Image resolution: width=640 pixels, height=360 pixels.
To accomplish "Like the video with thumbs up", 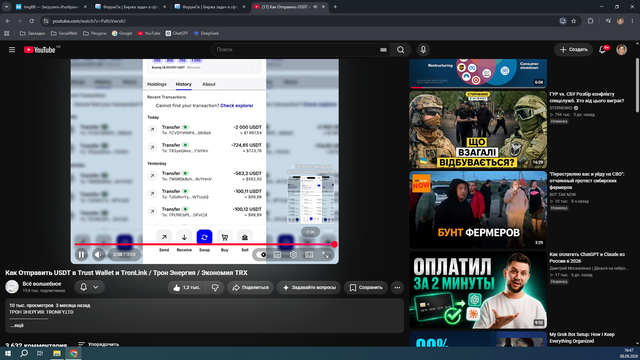I will click(186, 287).
